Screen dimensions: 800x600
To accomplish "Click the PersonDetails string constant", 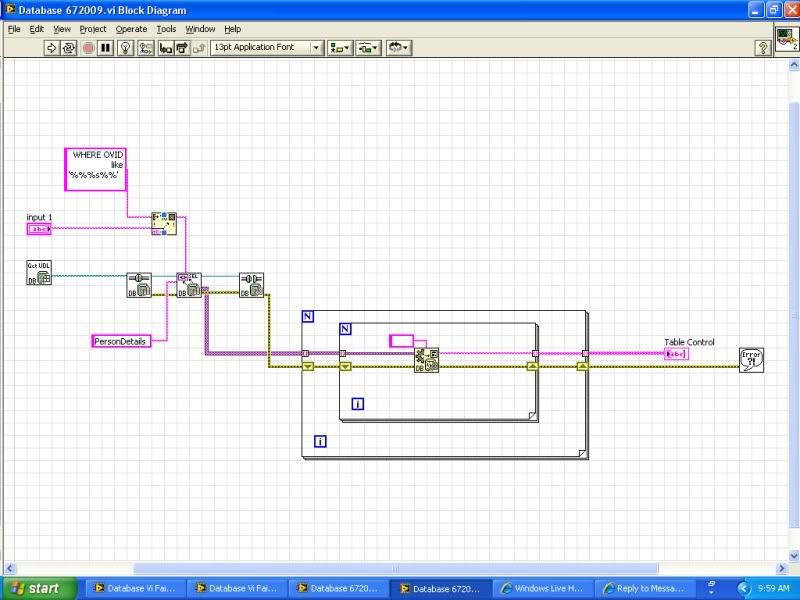I will [x=120, y=341].
